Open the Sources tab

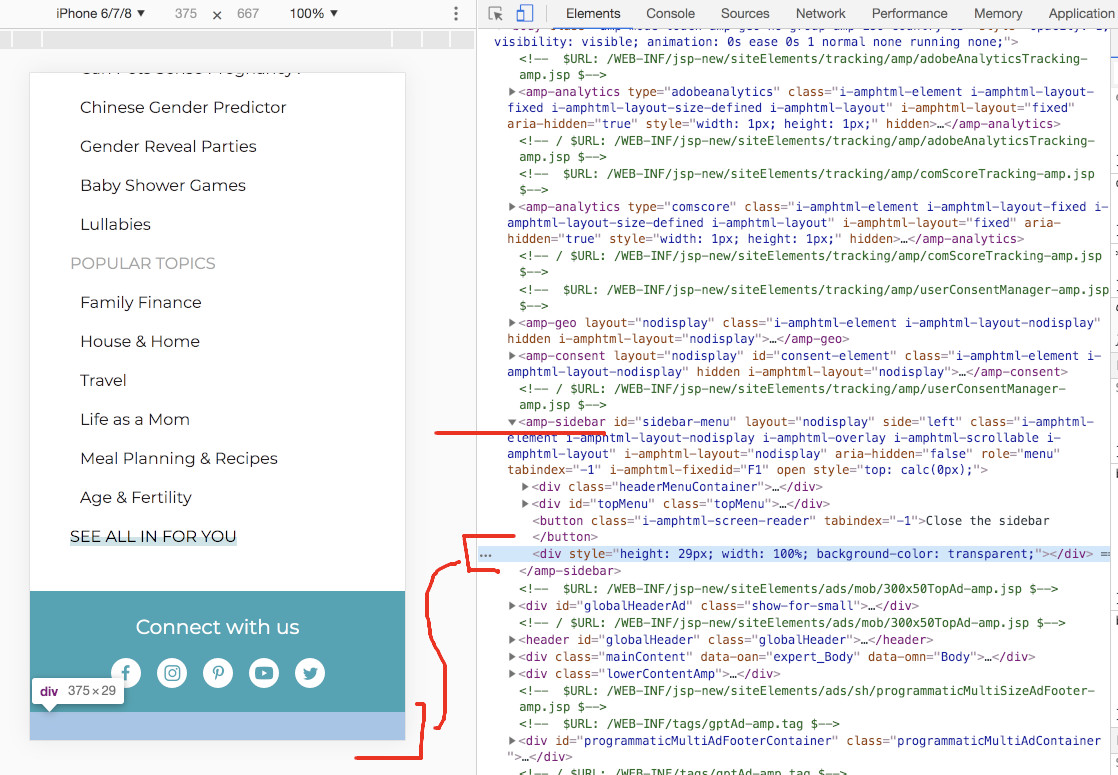(745, 14)
